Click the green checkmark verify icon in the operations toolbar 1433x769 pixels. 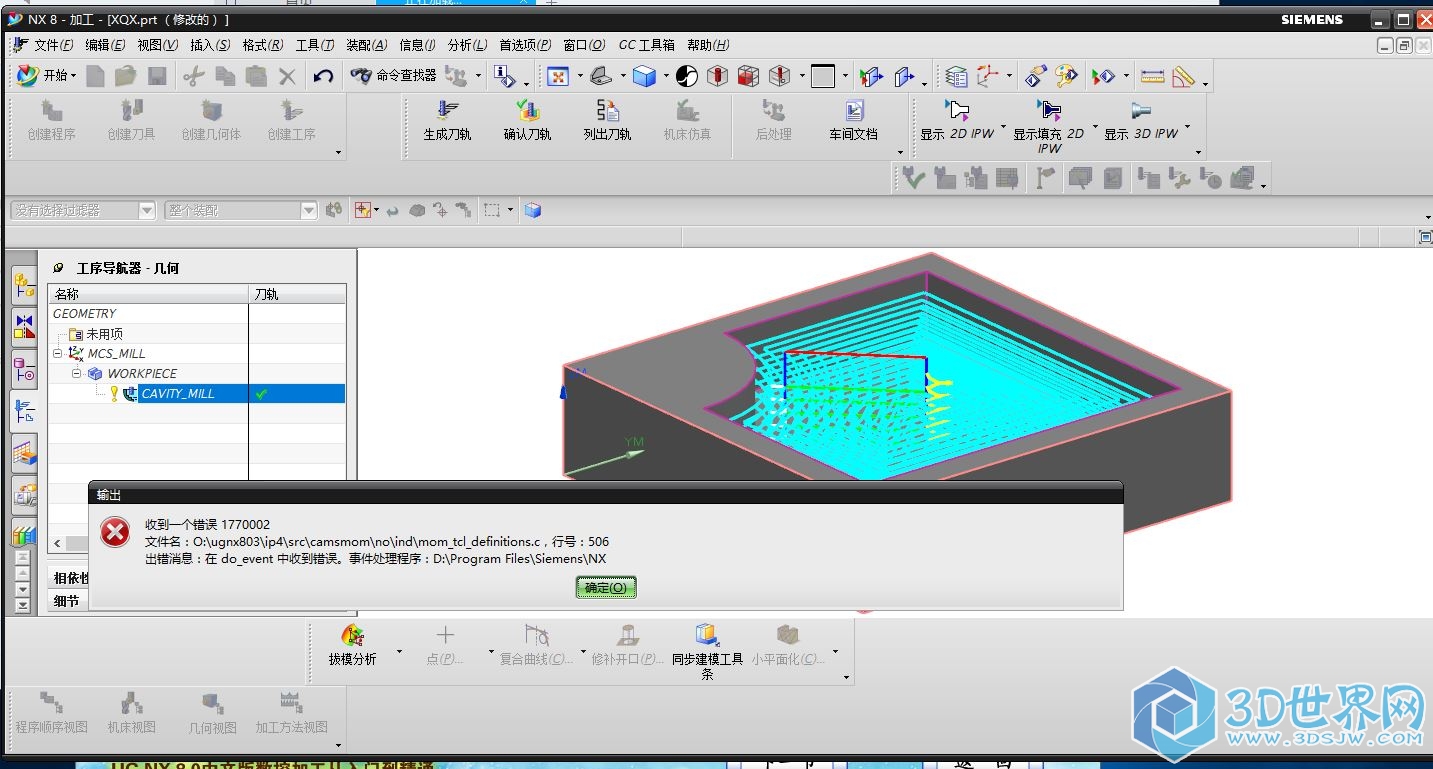pyautogui.click(x=912, y=178)
